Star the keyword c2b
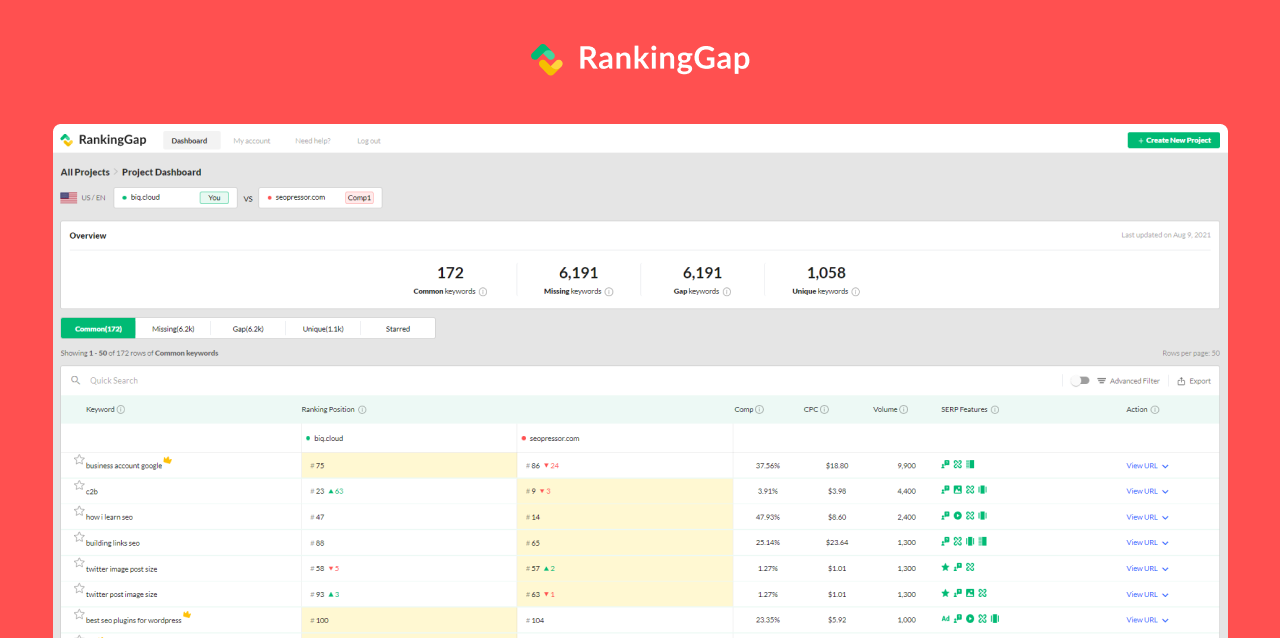This screenshot has height=638, width=1280. (x=79, y=486)
